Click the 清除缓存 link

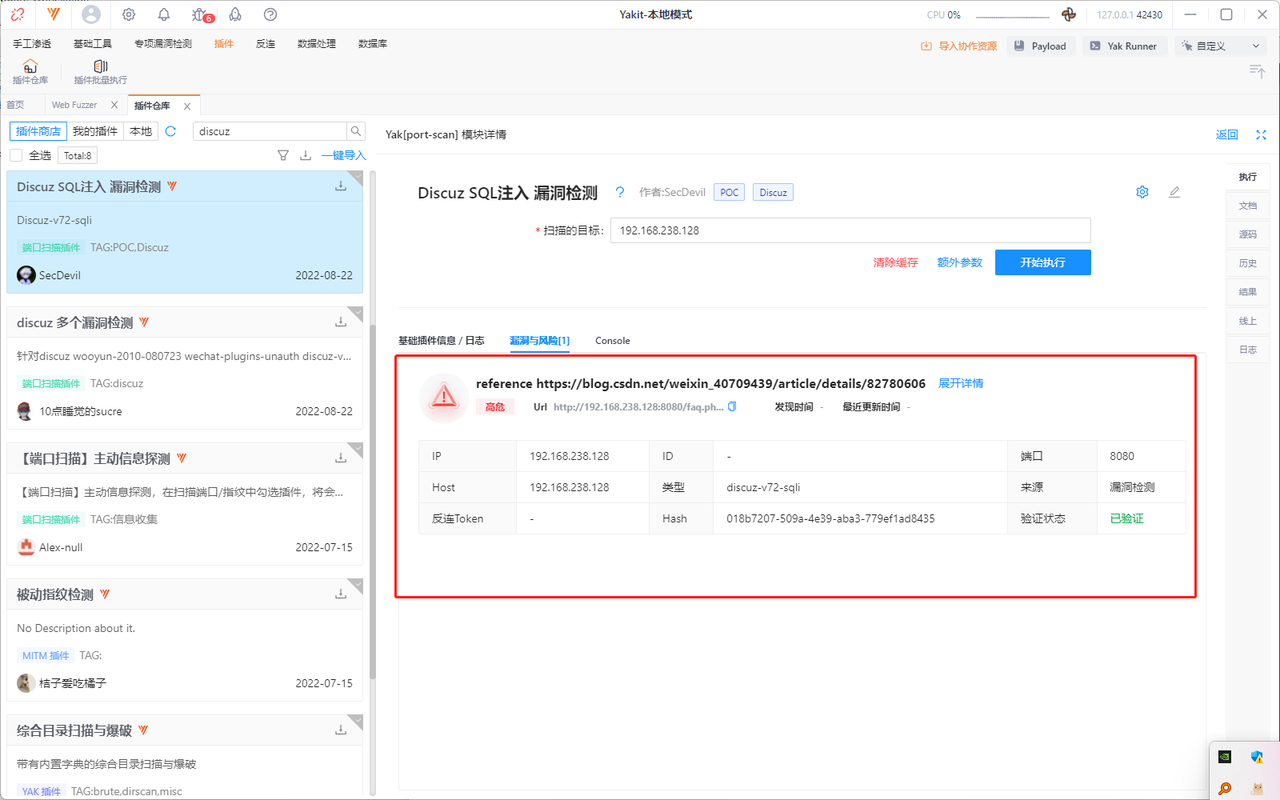(x=895, y=262)
